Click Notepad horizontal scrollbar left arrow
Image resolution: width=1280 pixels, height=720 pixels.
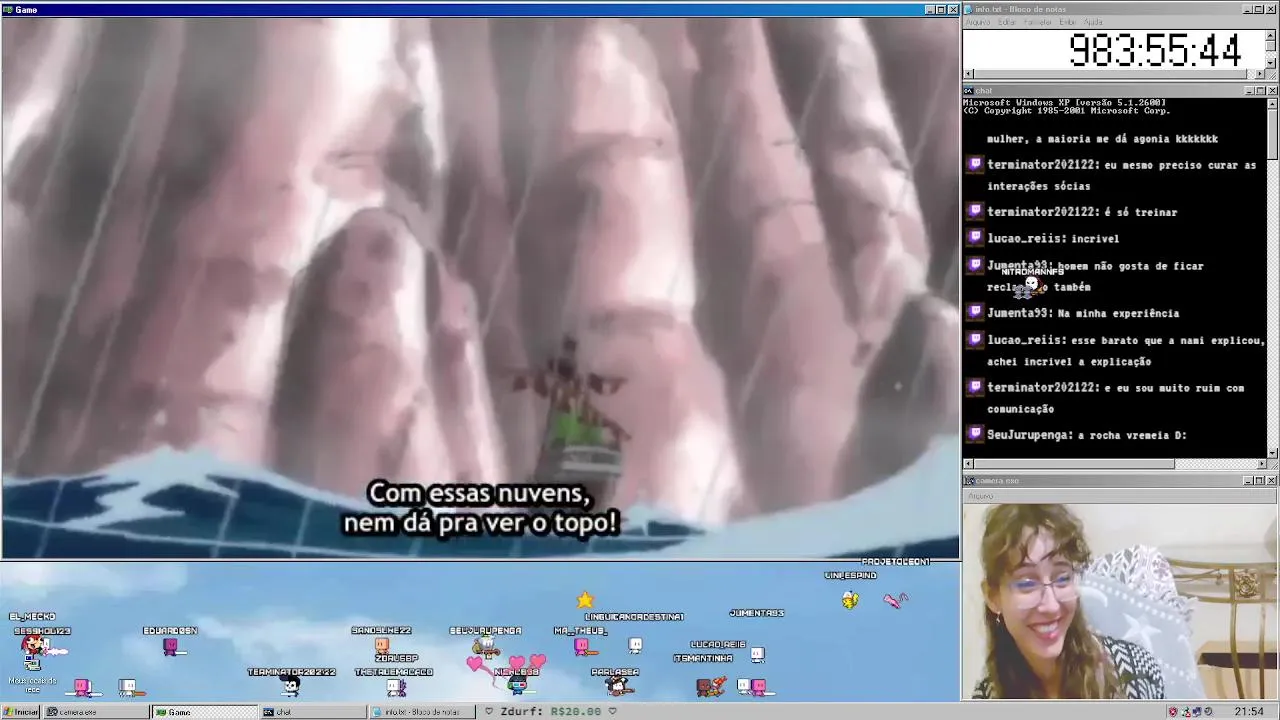coord(968,74)
